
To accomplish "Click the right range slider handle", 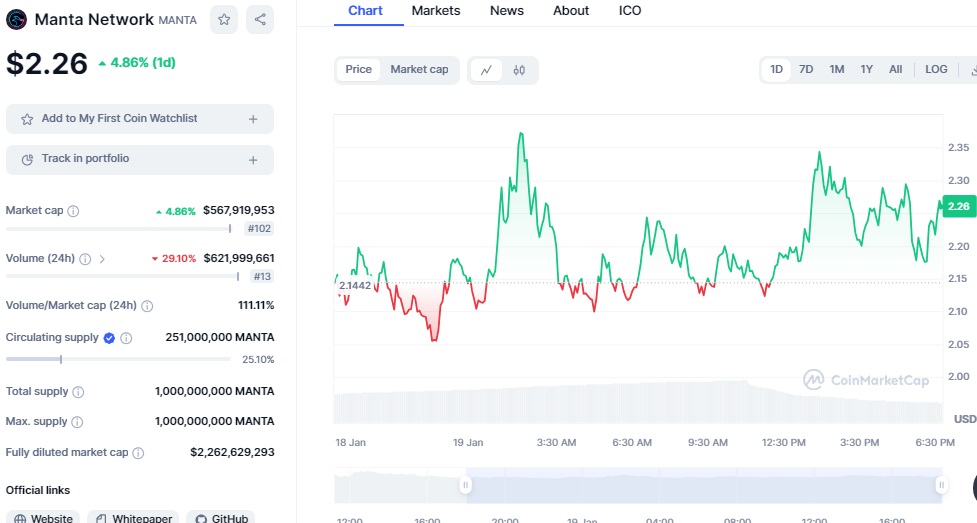I will [x=941, y=485].
